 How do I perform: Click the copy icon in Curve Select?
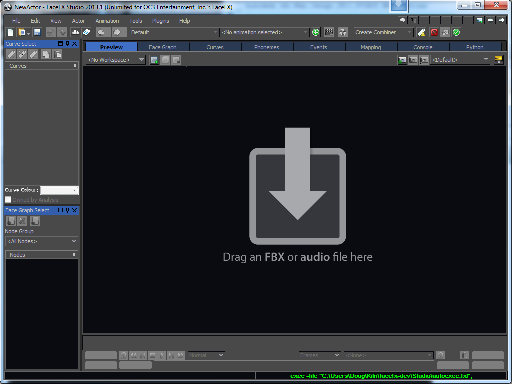tap(46, 54)
